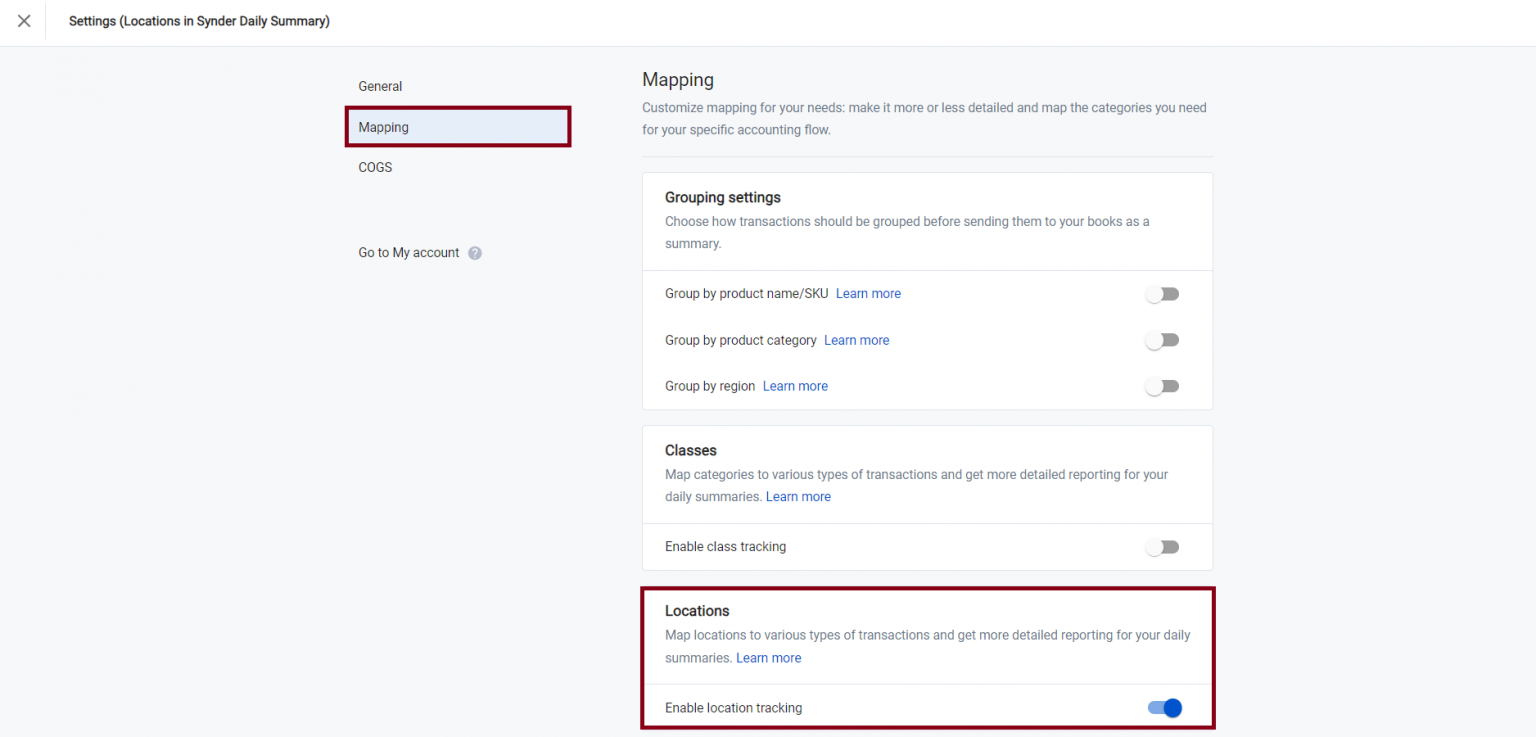The image size is (1536, 737).
Task: Open help next to Go to My account
Action: click(x=475, y=252)
